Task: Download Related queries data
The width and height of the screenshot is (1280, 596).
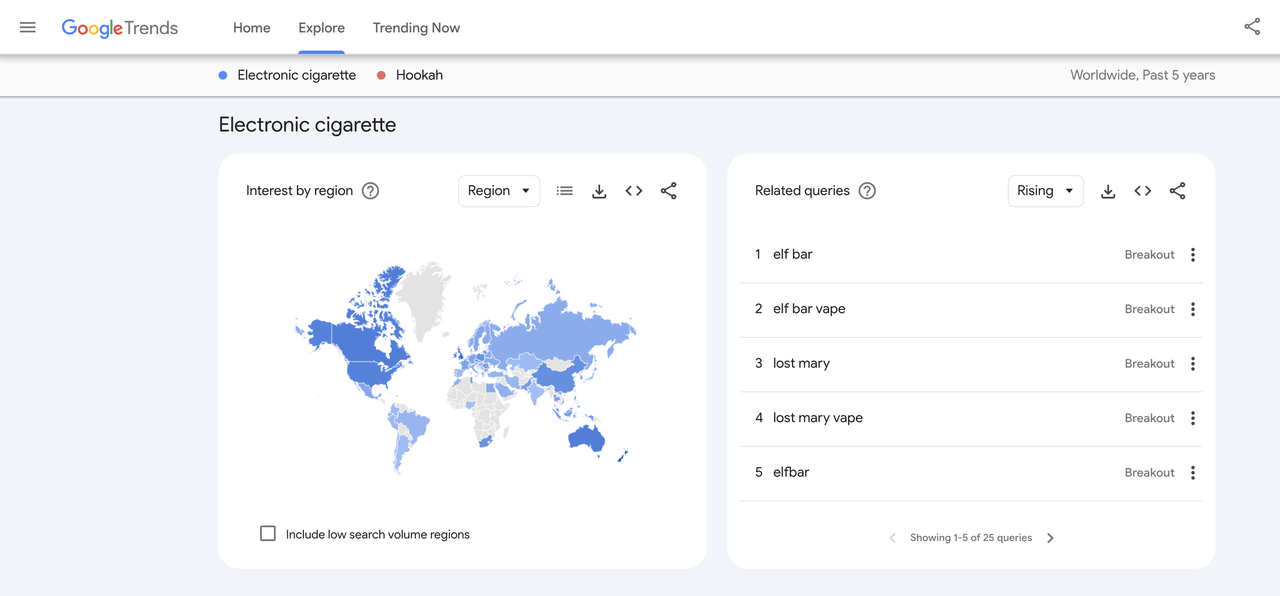Action: pos(1108,191)
